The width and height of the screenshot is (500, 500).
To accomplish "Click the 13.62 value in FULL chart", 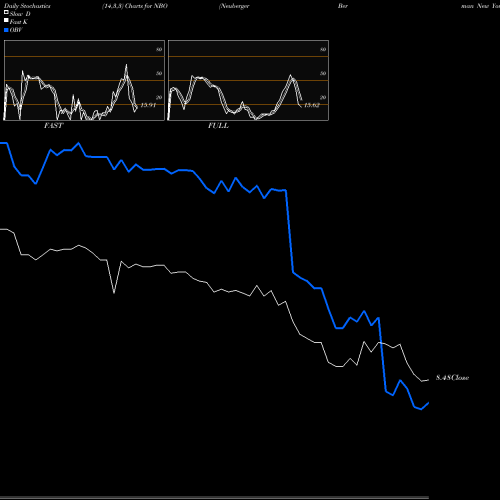I will (x=312, y=105).
